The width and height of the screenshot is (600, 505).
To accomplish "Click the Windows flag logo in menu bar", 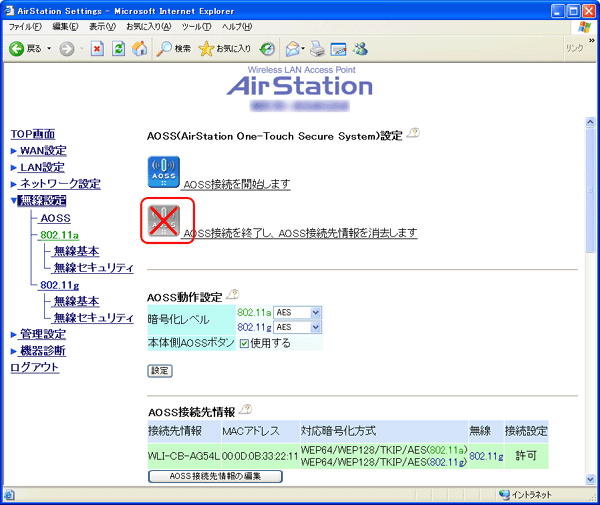I will 585,27.
